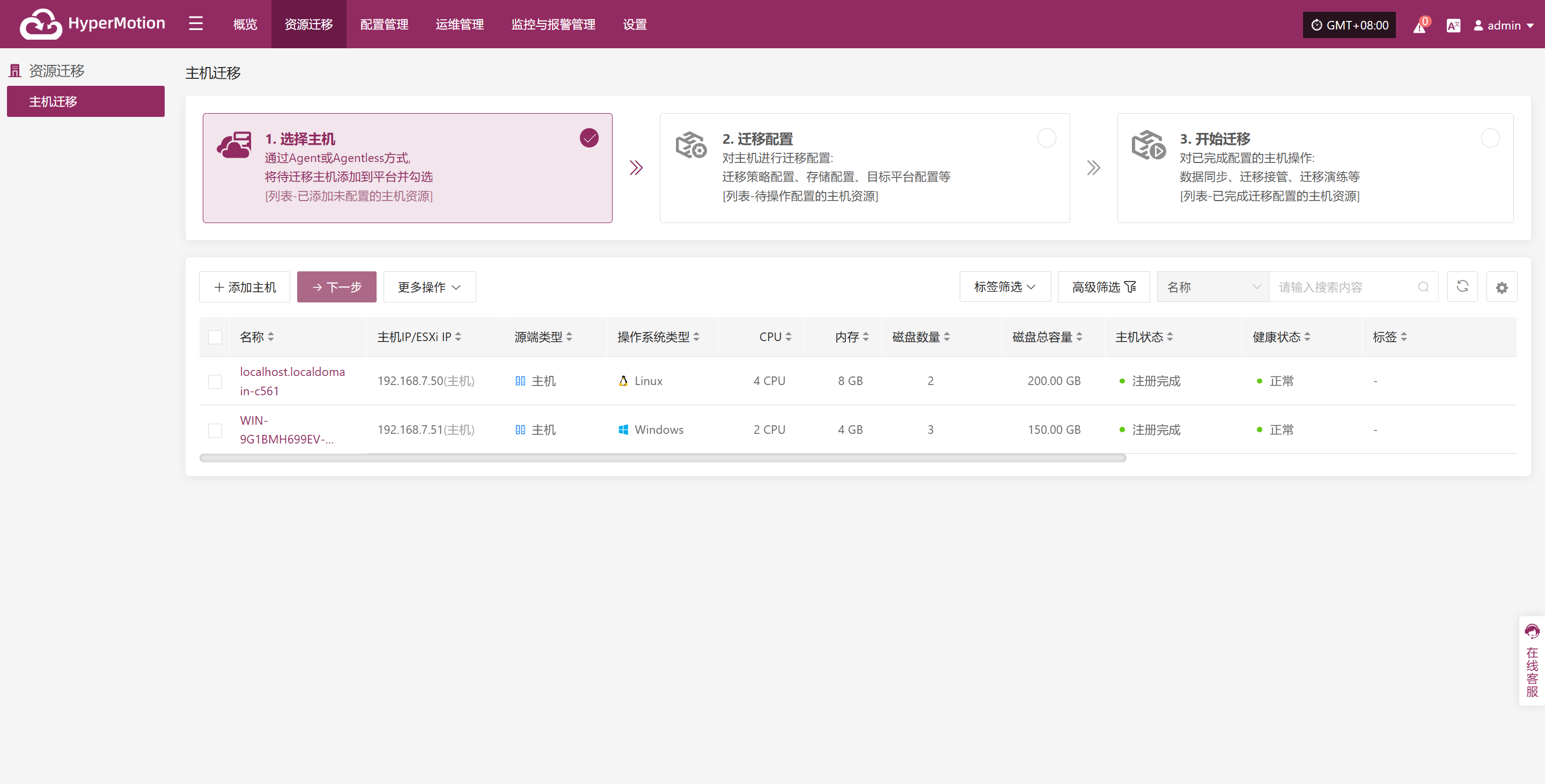Open the 标签筛选 dropdown

pyautogui.click(x=1005, y=287)
